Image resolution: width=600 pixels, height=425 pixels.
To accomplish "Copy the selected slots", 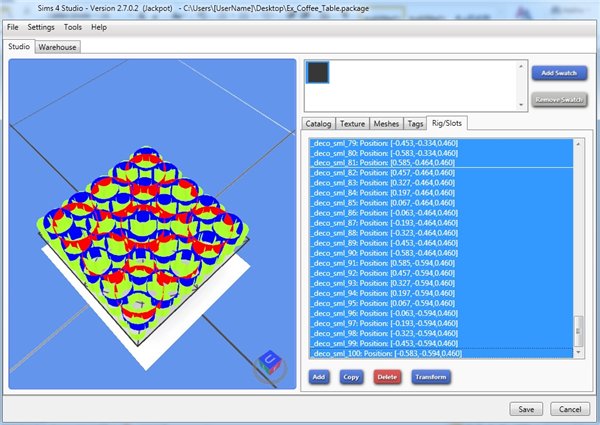I will tap(351, 377).
